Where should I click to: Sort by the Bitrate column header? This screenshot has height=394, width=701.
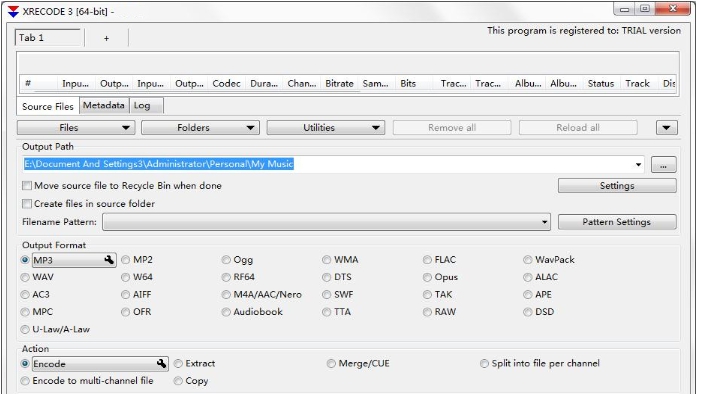click(x=339, y=84)
